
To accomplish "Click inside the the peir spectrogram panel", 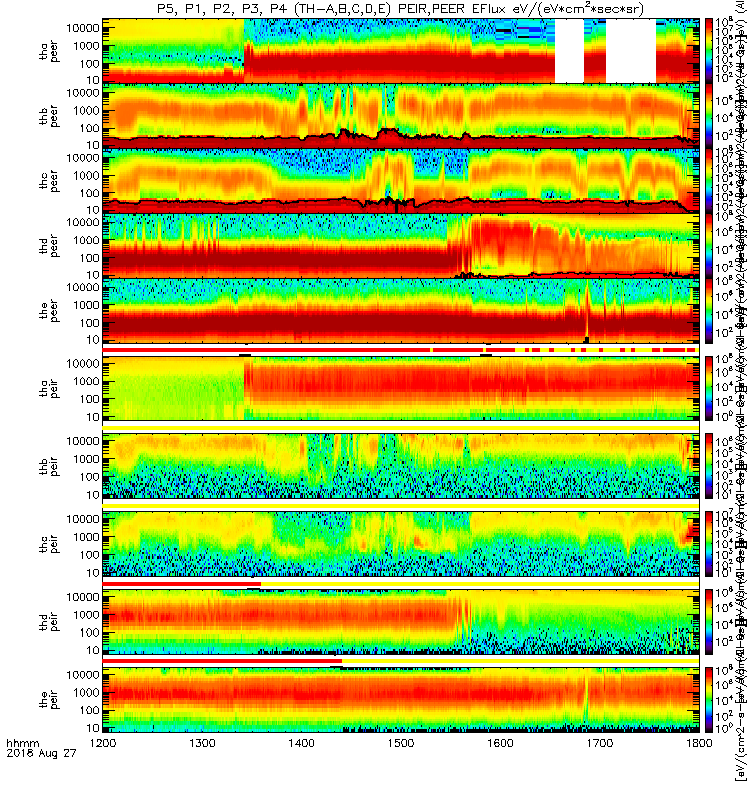I will coord(401,699).
